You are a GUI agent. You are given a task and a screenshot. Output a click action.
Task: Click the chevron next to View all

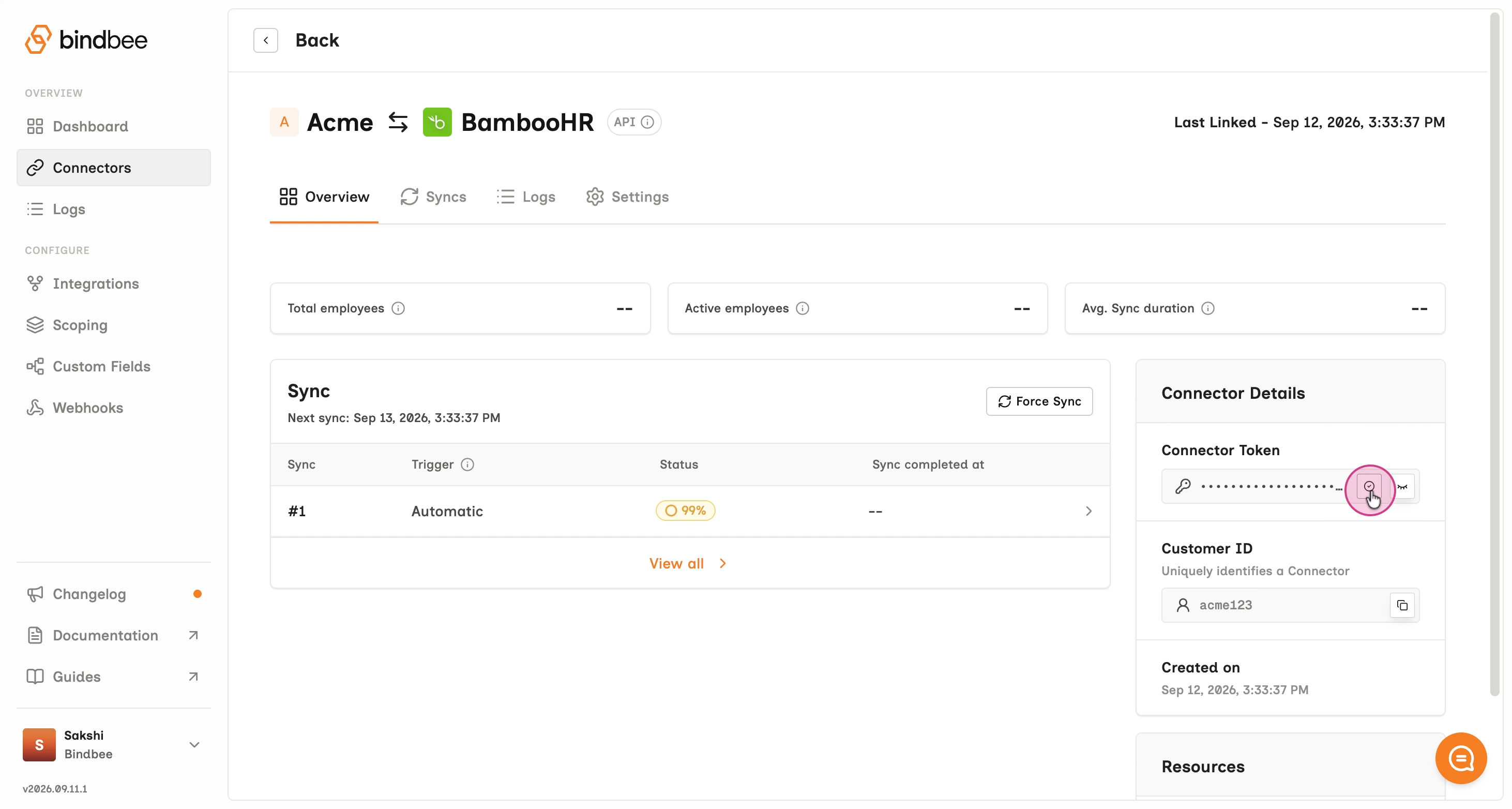[x=722, y=564]
